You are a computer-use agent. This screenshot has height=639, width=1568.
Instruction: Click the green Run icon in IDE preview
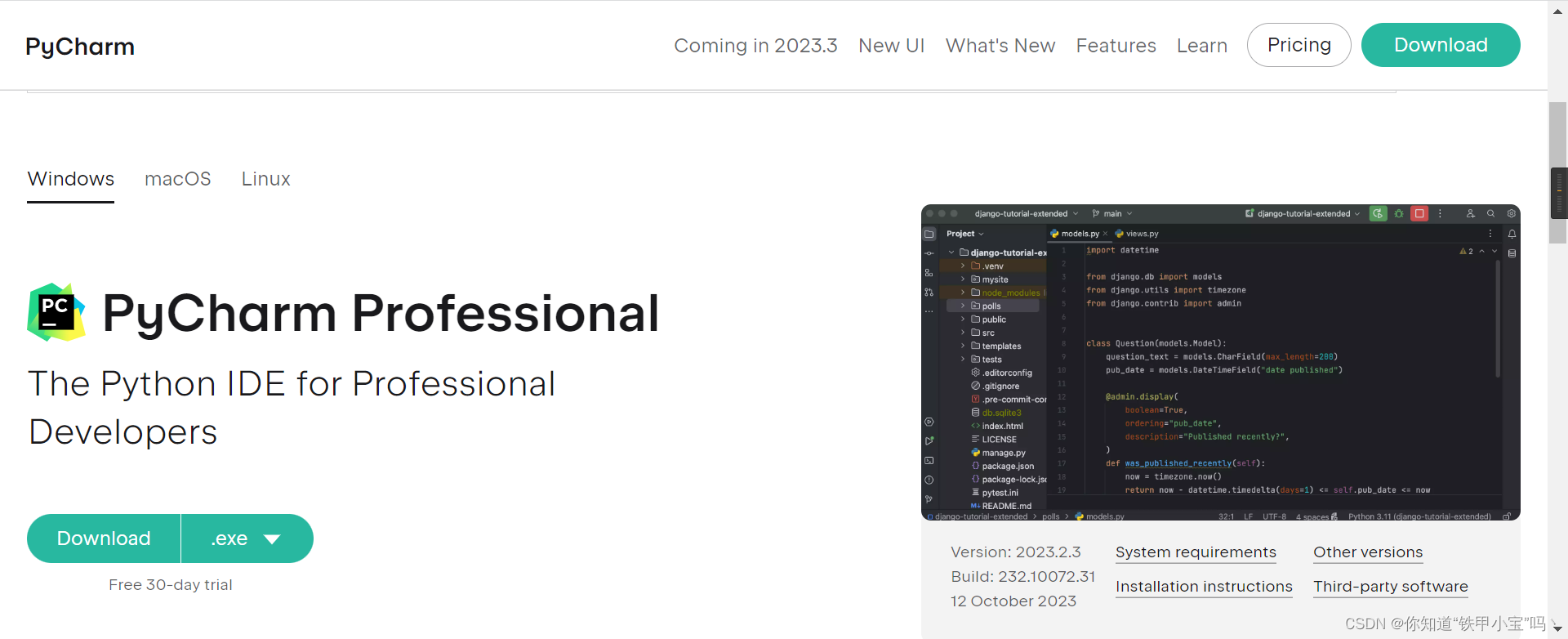coord(1379,213)
